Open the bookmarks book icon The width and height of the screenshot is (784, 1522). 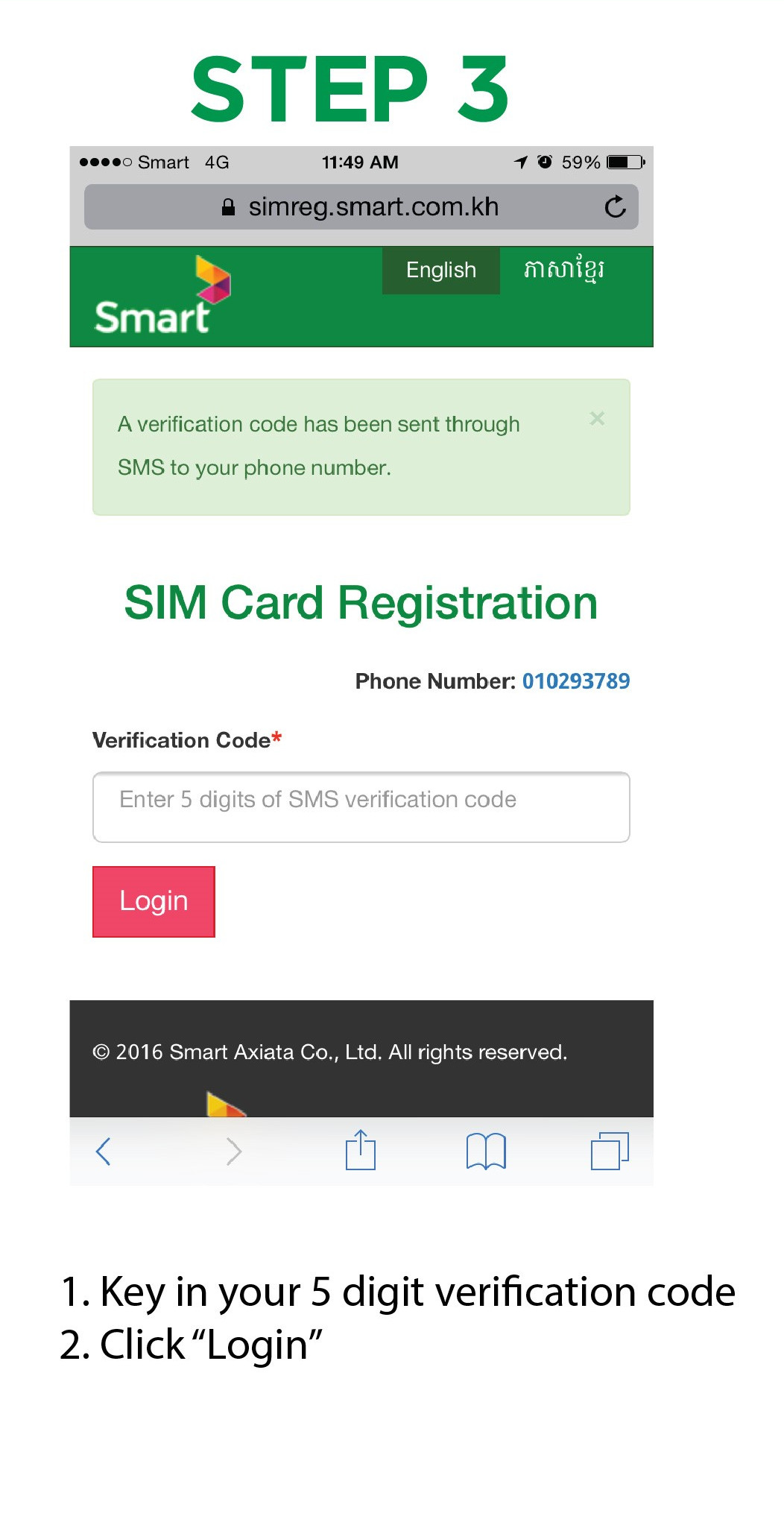486,1152
